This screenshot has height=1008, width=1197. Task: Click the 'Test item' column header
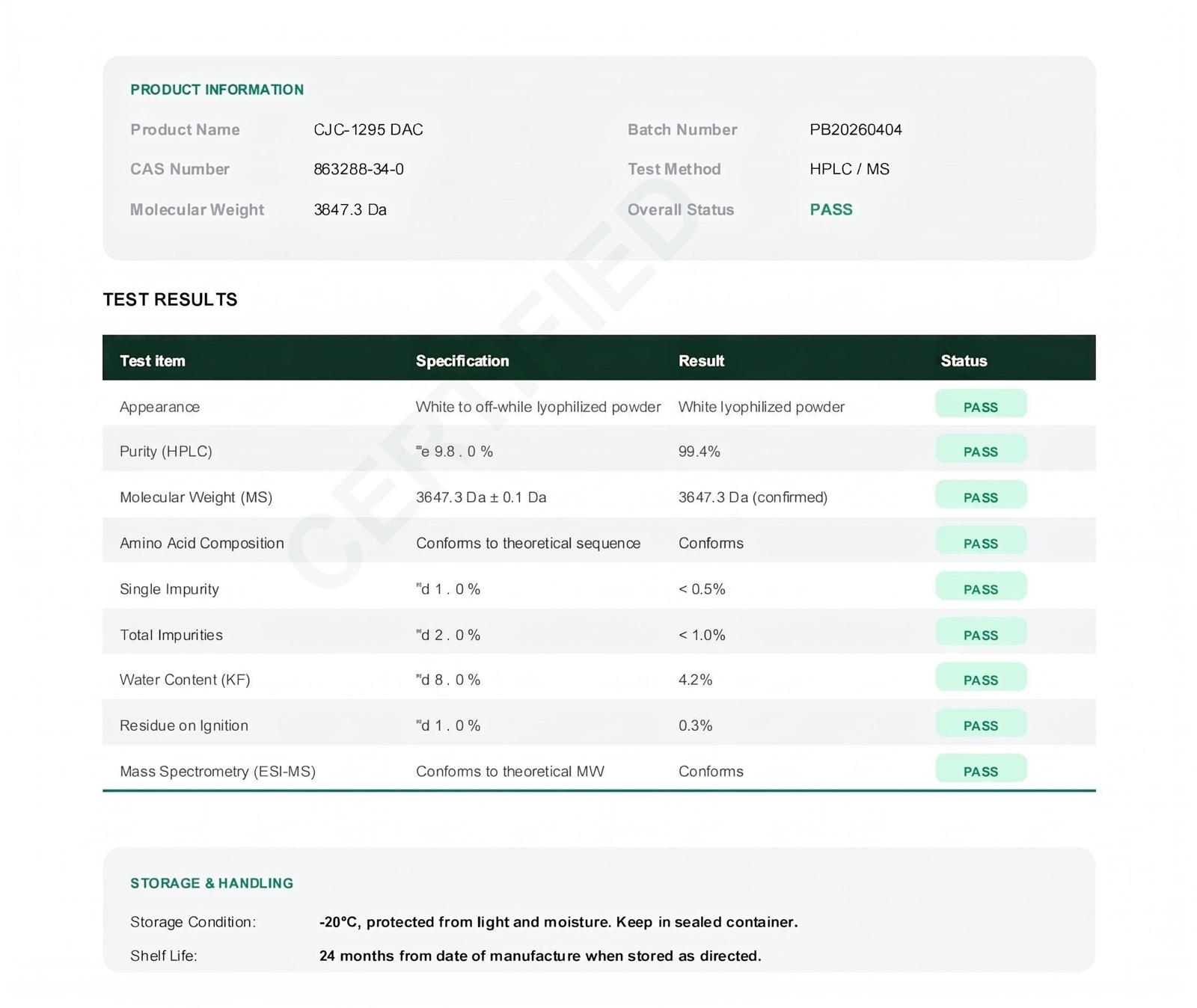(152, 360)
